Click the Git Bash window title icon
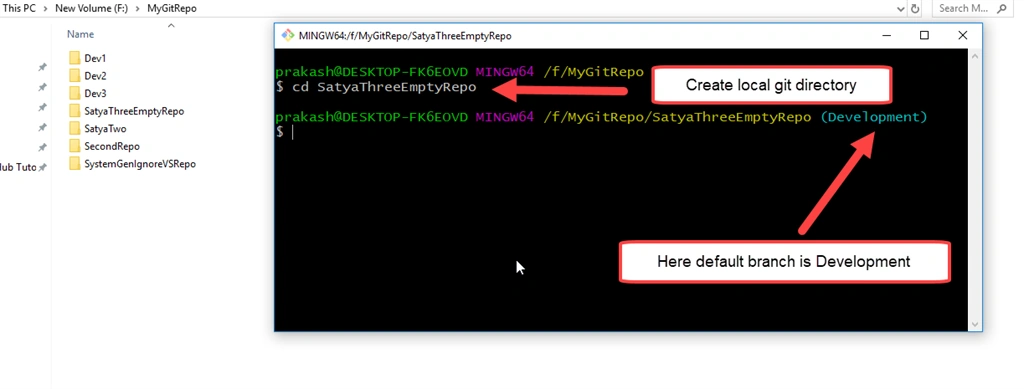This screenshot has width=1024, height=389. [287, 35]
